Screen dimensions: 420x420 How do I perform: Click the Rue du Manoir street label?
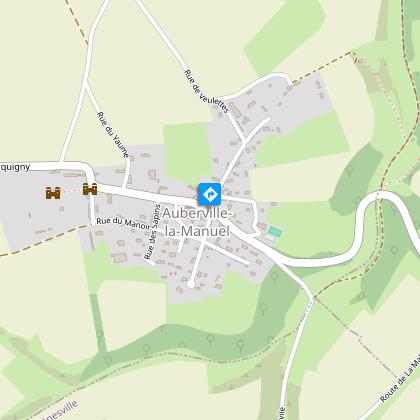coord(123,223)
